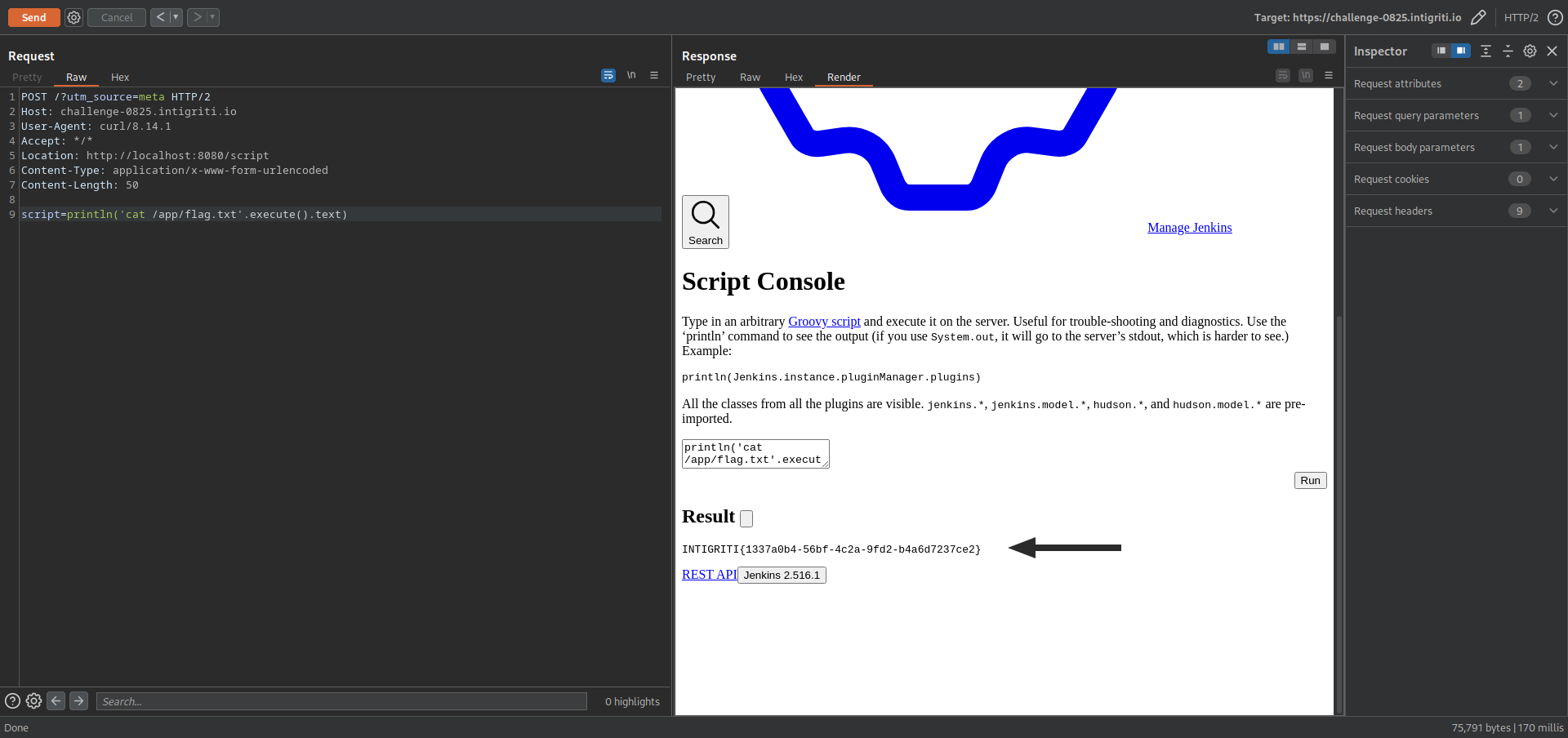Click the Request attributes count badge
Image resolution: width=1568 pixels, height=738 pixels.
1519,83
